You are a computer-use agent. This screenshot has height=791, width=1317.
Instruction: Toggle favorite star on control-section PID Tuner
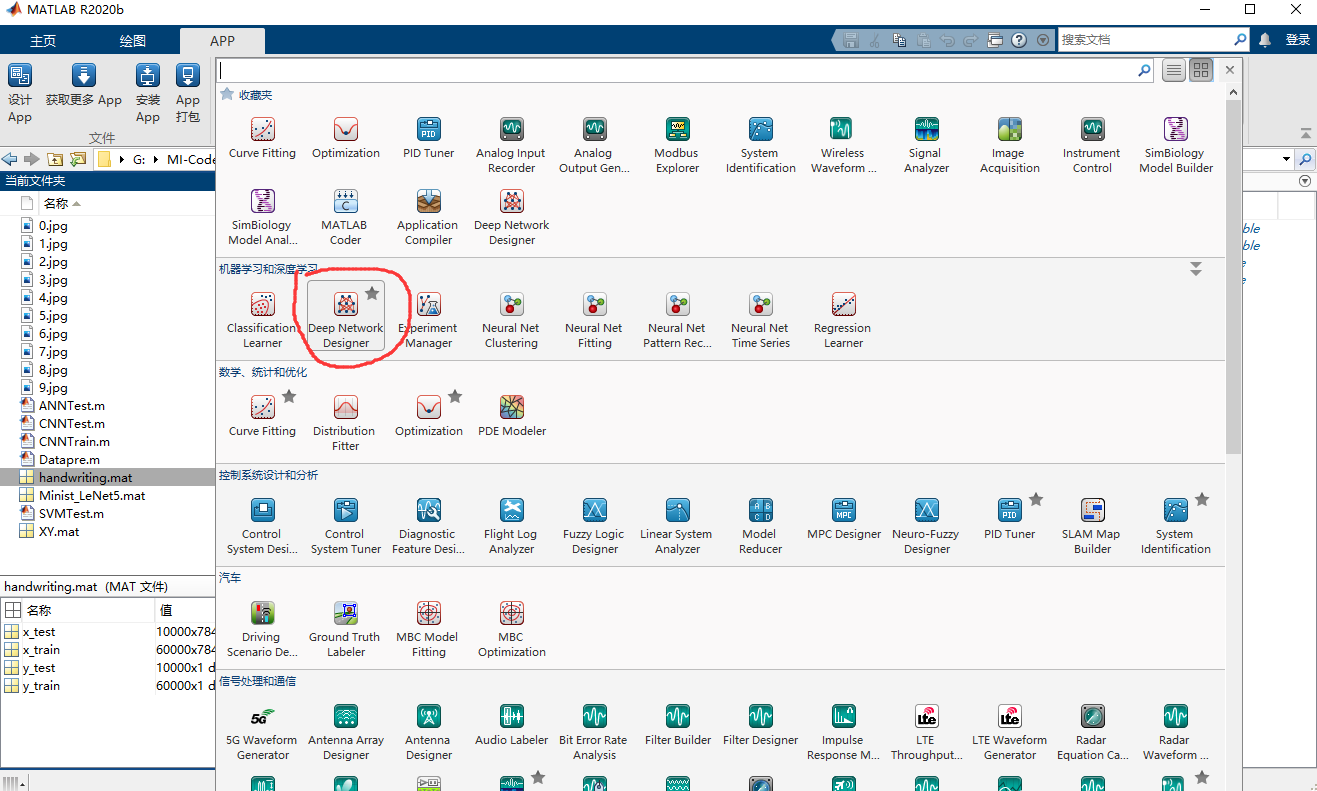(1036, 499)
